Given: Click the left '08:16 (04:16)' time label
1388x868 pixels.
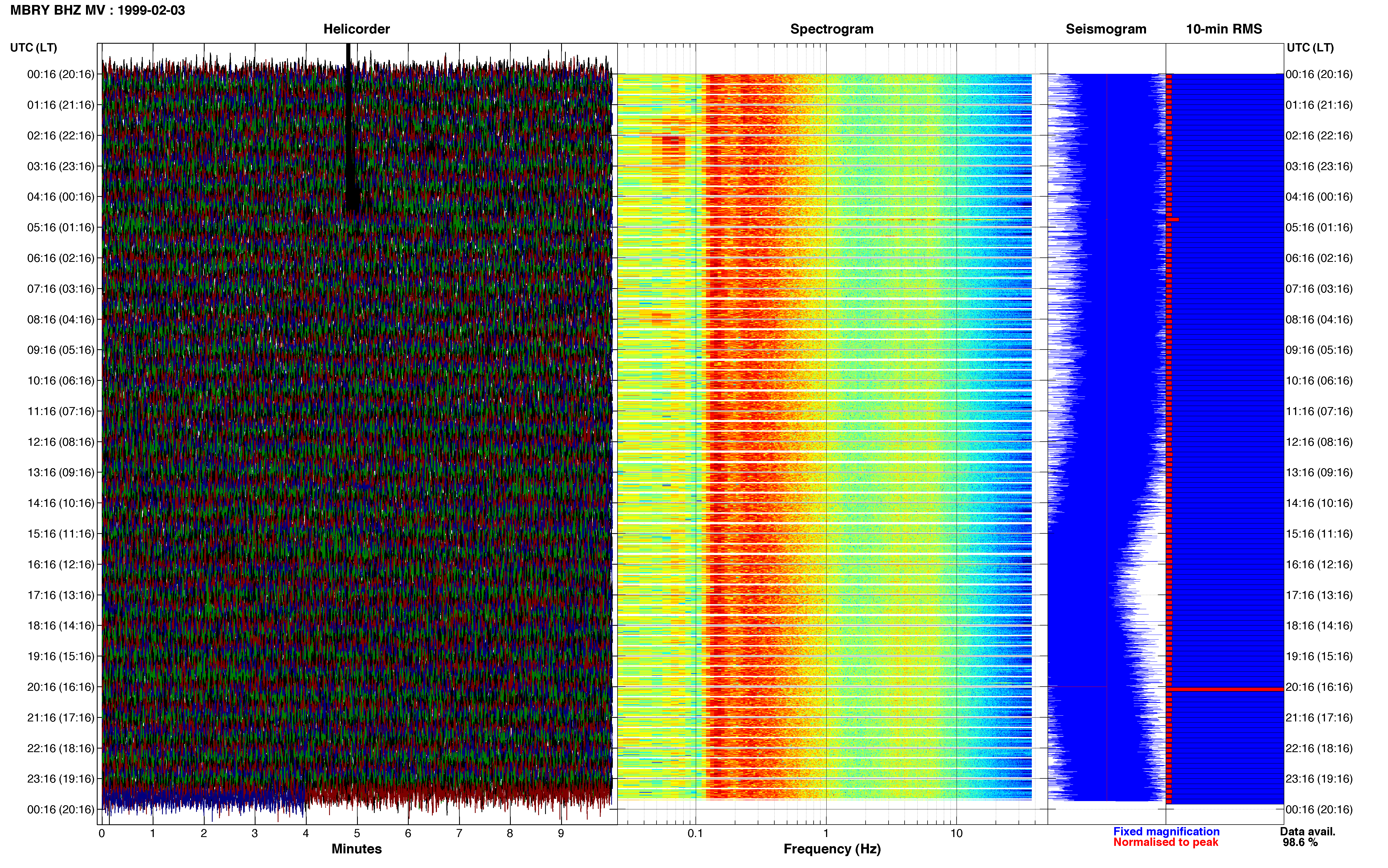Looking at the screenshot, I should 61,319.
